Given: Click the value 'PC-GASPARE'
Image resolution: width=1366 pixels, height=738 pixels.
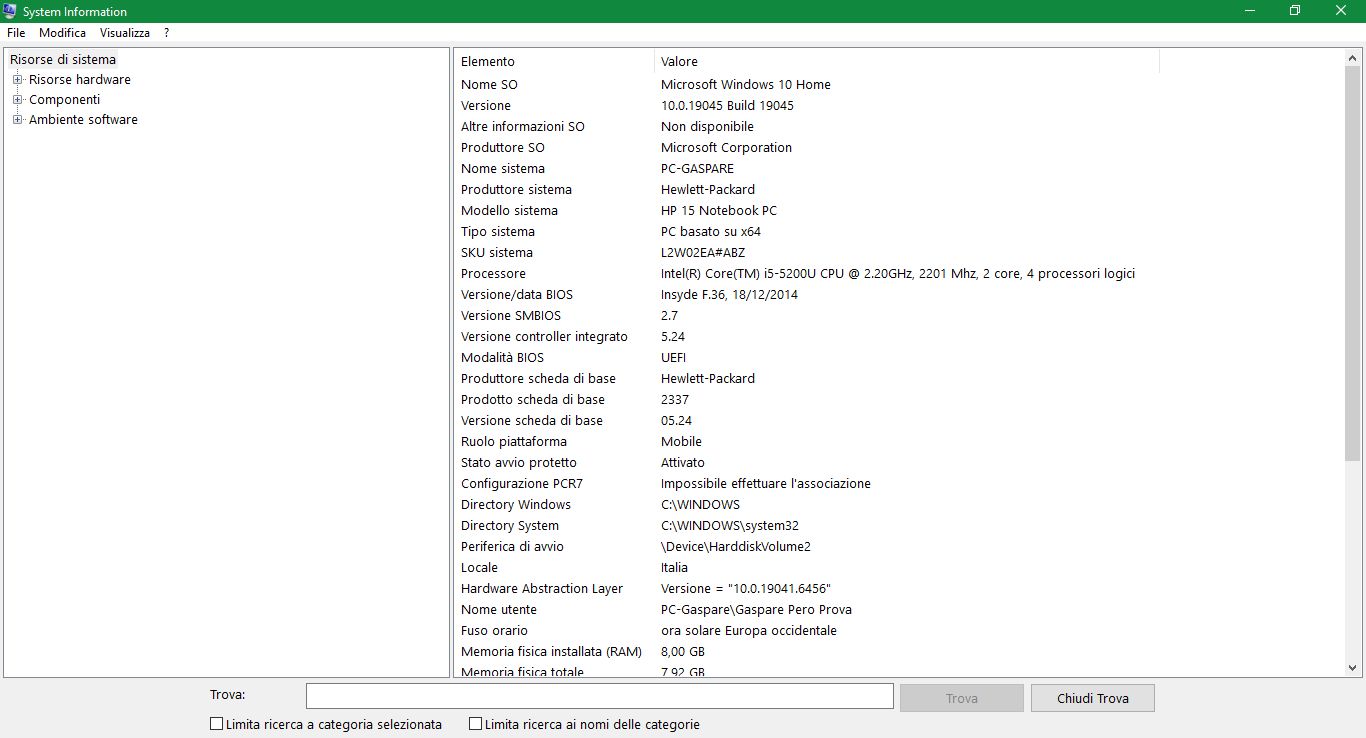Looking at the screenshot, I should [x=697, y=169].
